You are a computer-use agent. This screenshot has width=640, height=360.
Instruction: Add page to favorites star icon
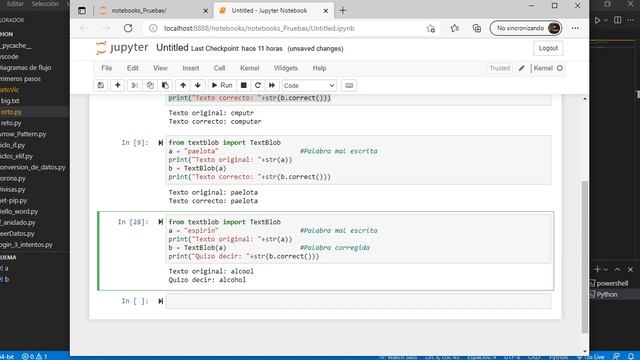431,28
